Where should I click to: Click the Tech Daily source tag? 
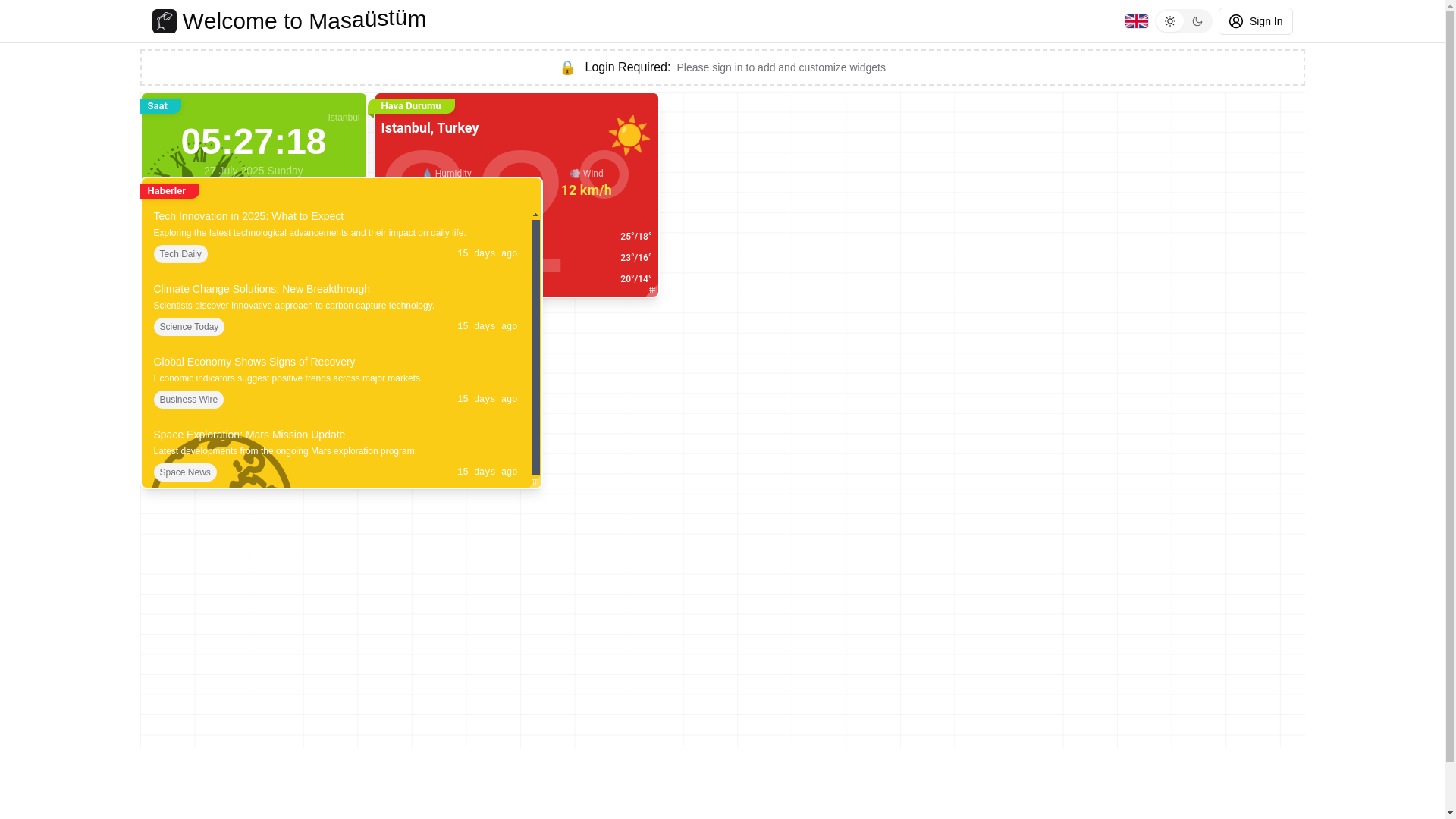click(180, 254)
